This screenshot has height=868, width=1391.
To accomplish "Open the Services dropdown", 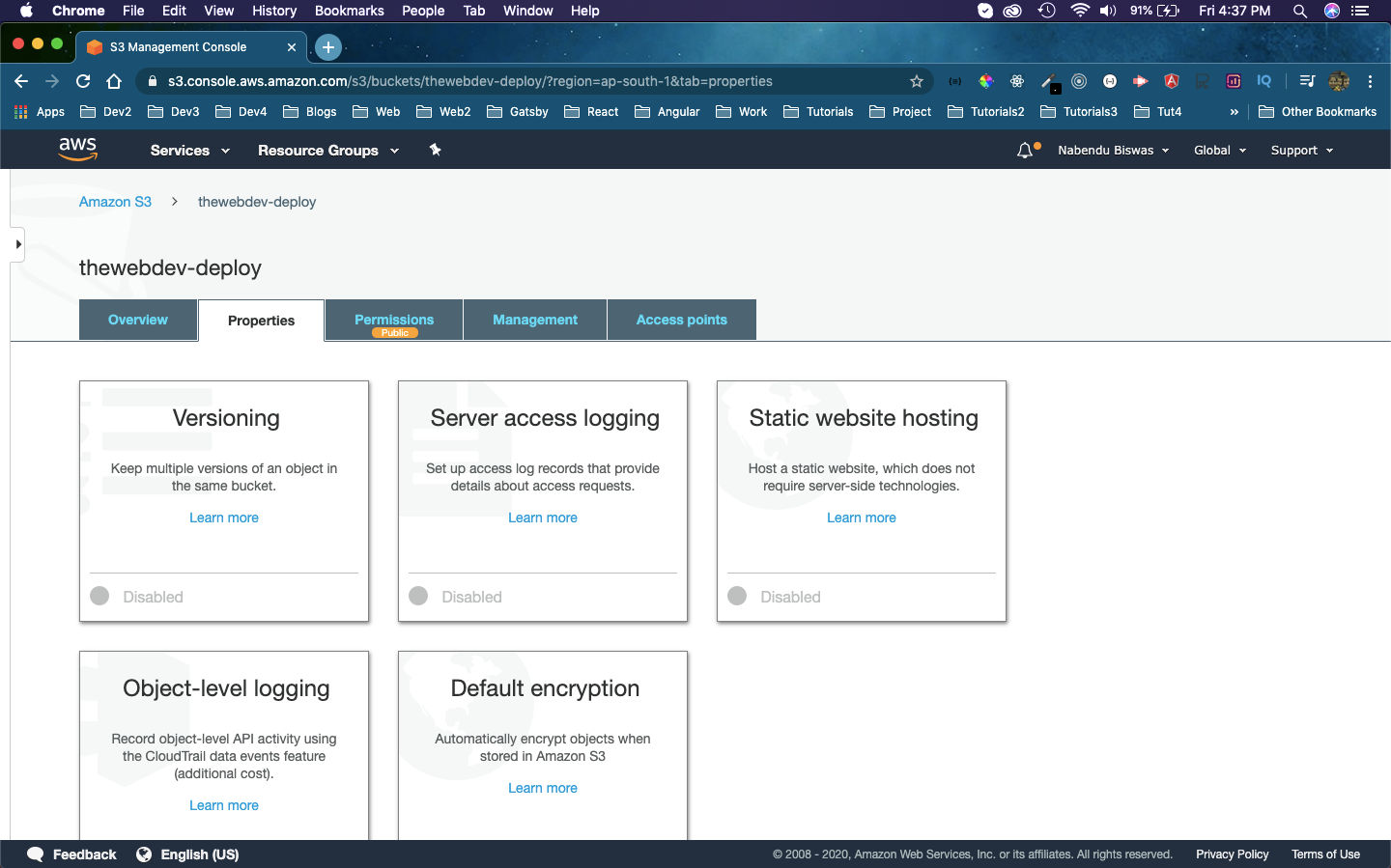I will tap(190, 150).
